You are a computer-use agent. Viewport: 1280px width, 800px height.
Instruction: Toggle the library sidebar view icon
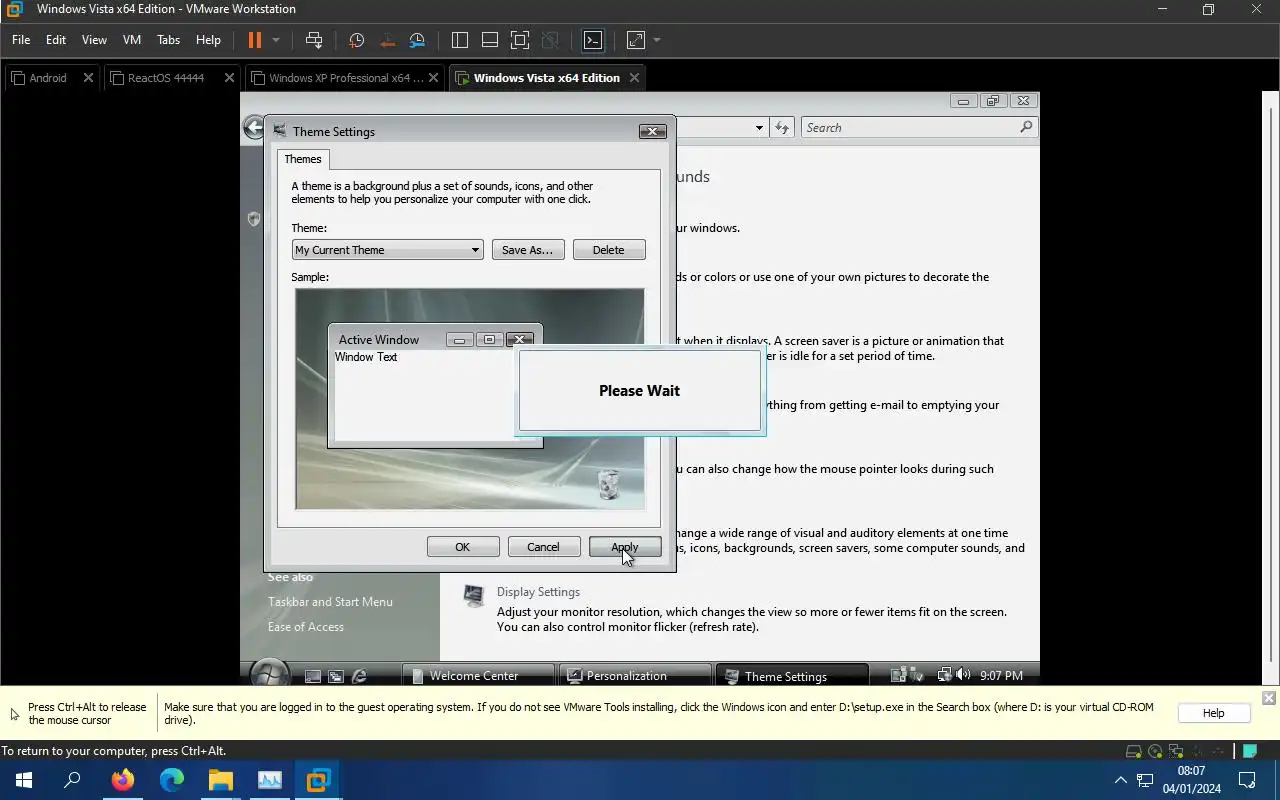point(460,40)
